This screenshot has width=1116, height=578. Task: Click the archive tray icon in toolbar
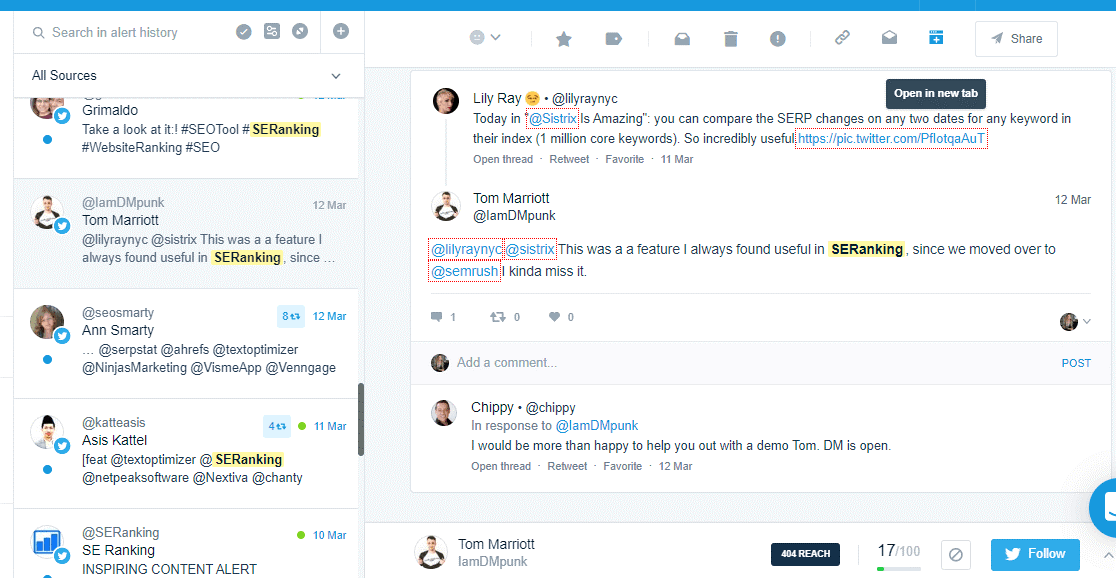(x=682, y=39)
